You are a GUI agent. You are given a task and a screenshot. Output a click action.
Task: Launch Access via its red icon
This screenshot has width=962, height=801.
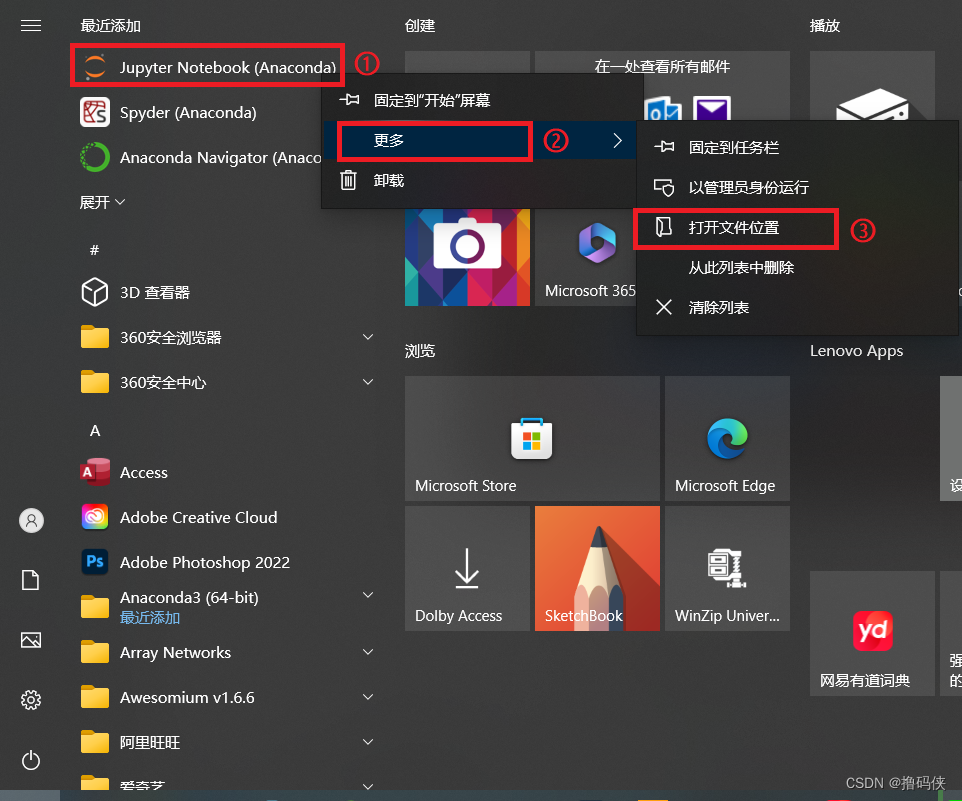point(94,472)
